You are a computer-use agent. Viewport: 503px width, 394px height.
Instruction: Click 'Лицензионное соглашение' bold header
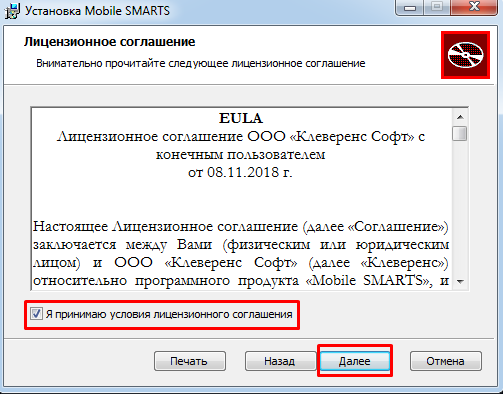pos(110,42)
